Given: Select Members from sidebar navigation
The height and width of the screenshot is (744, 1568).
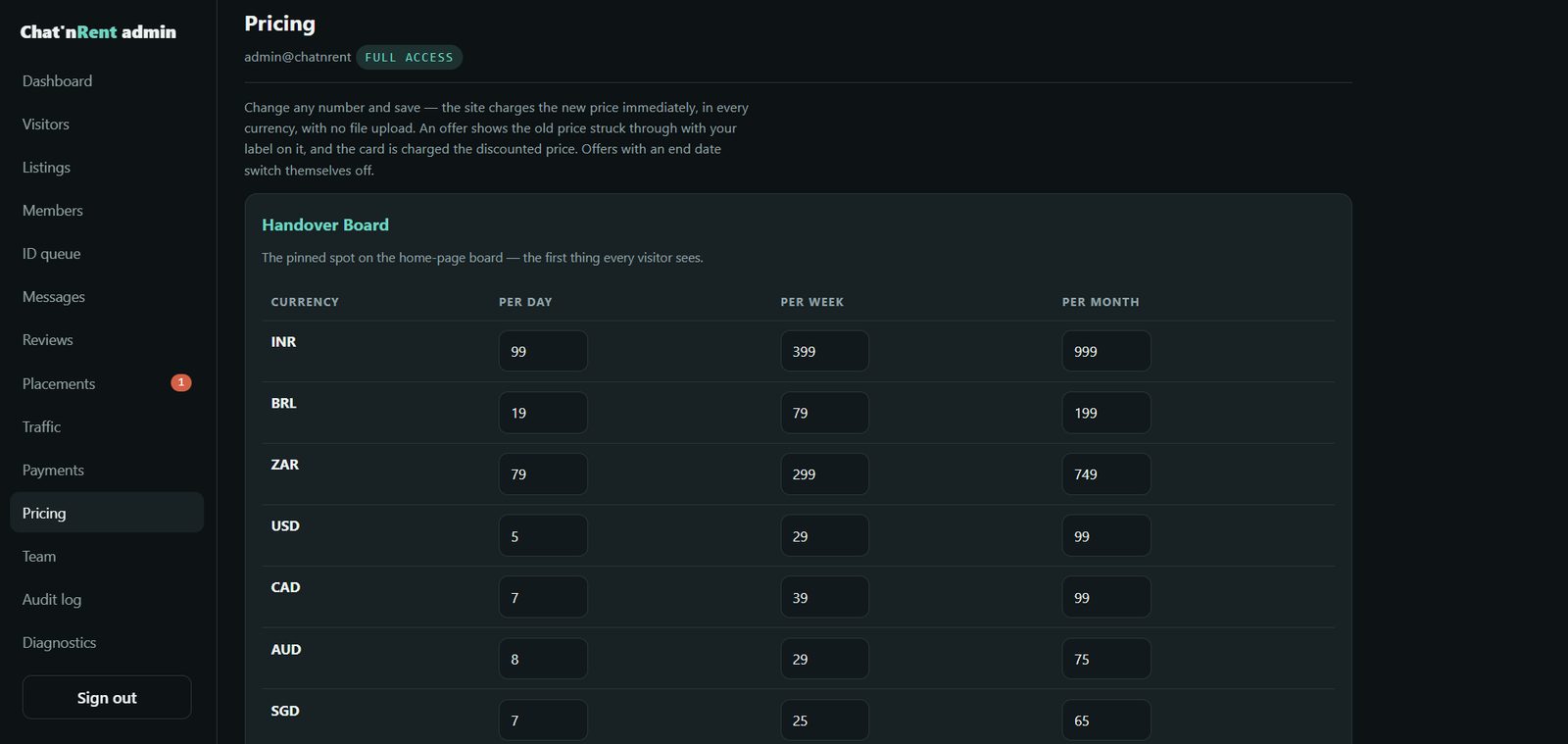Looking at the screenshot, I should pos(107,211).
